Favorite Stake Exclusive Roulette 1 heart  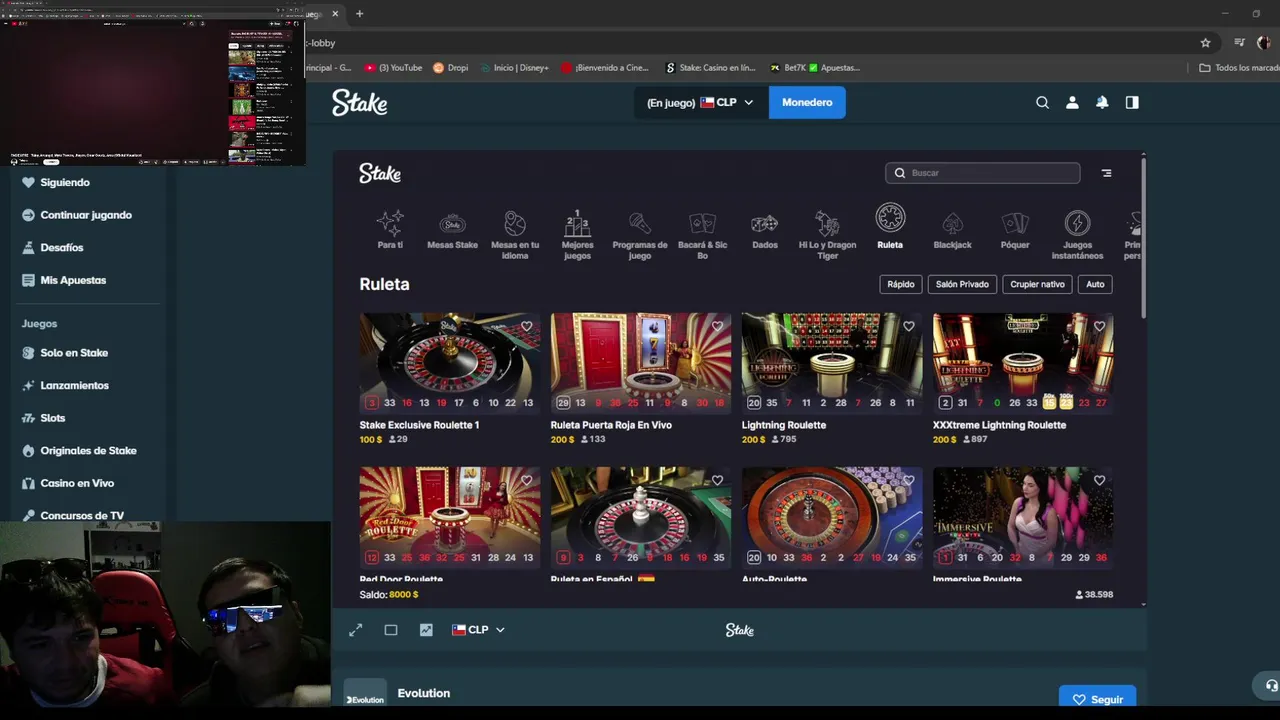click(526, 326)
